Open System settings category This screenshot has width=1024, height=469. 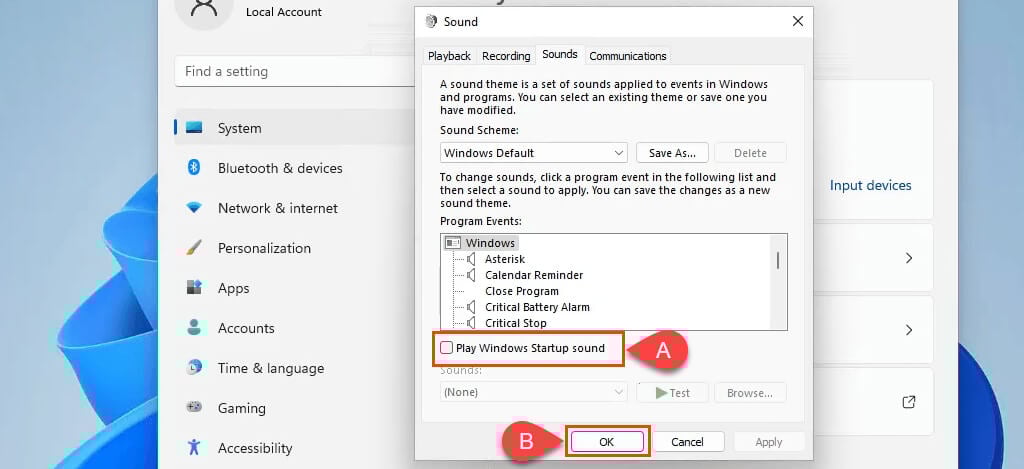[x=294, y=128]
